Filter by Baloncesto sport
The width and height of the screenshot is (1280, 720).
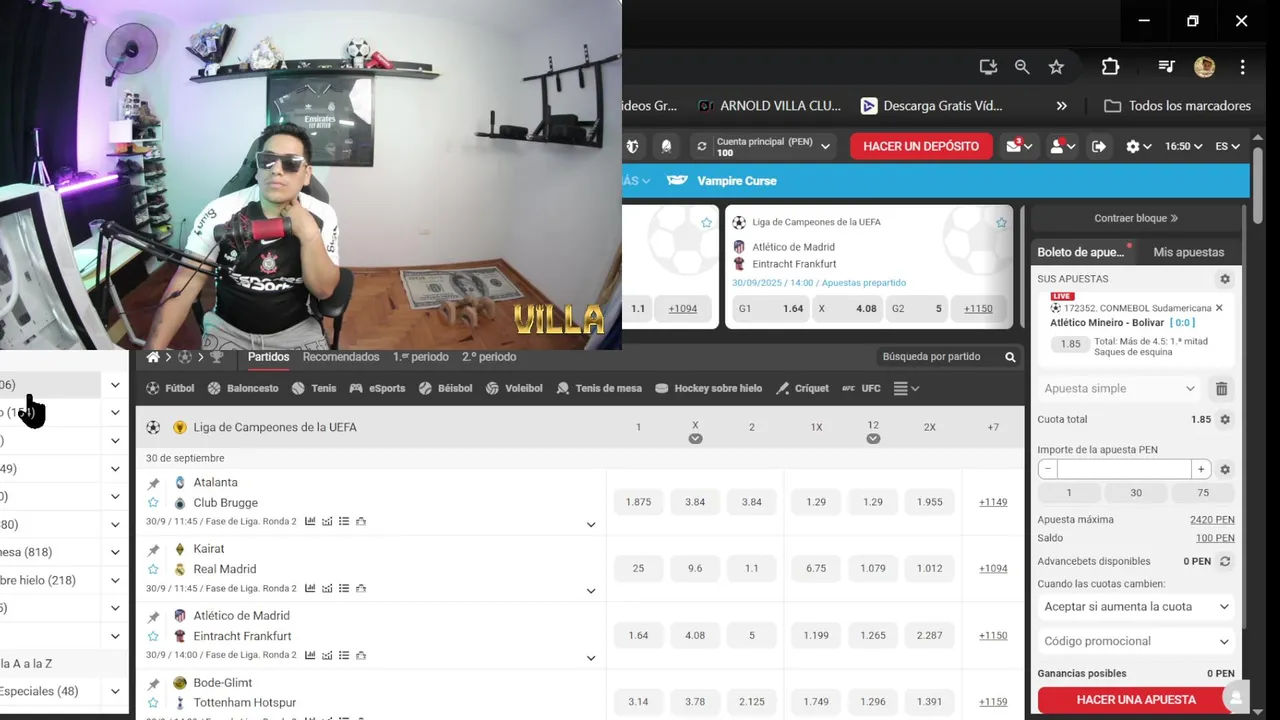[243, 388]
